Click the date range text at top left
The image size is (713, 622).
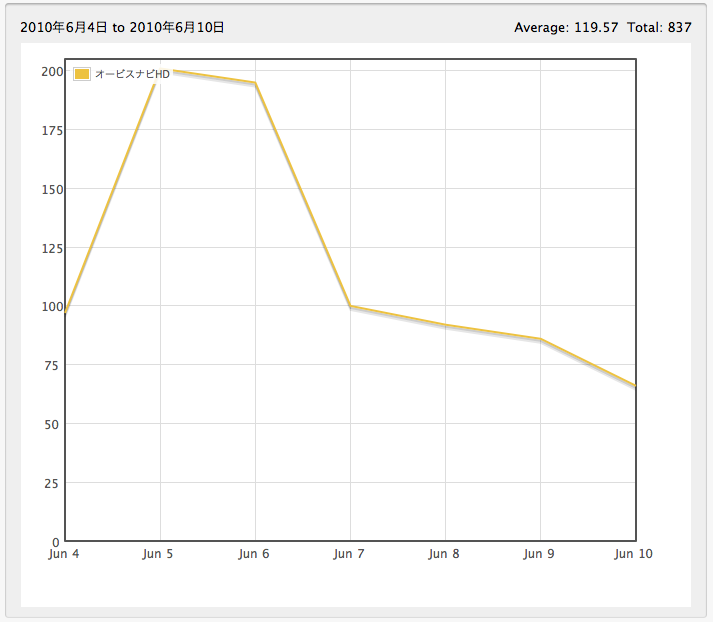coord(122,28)
